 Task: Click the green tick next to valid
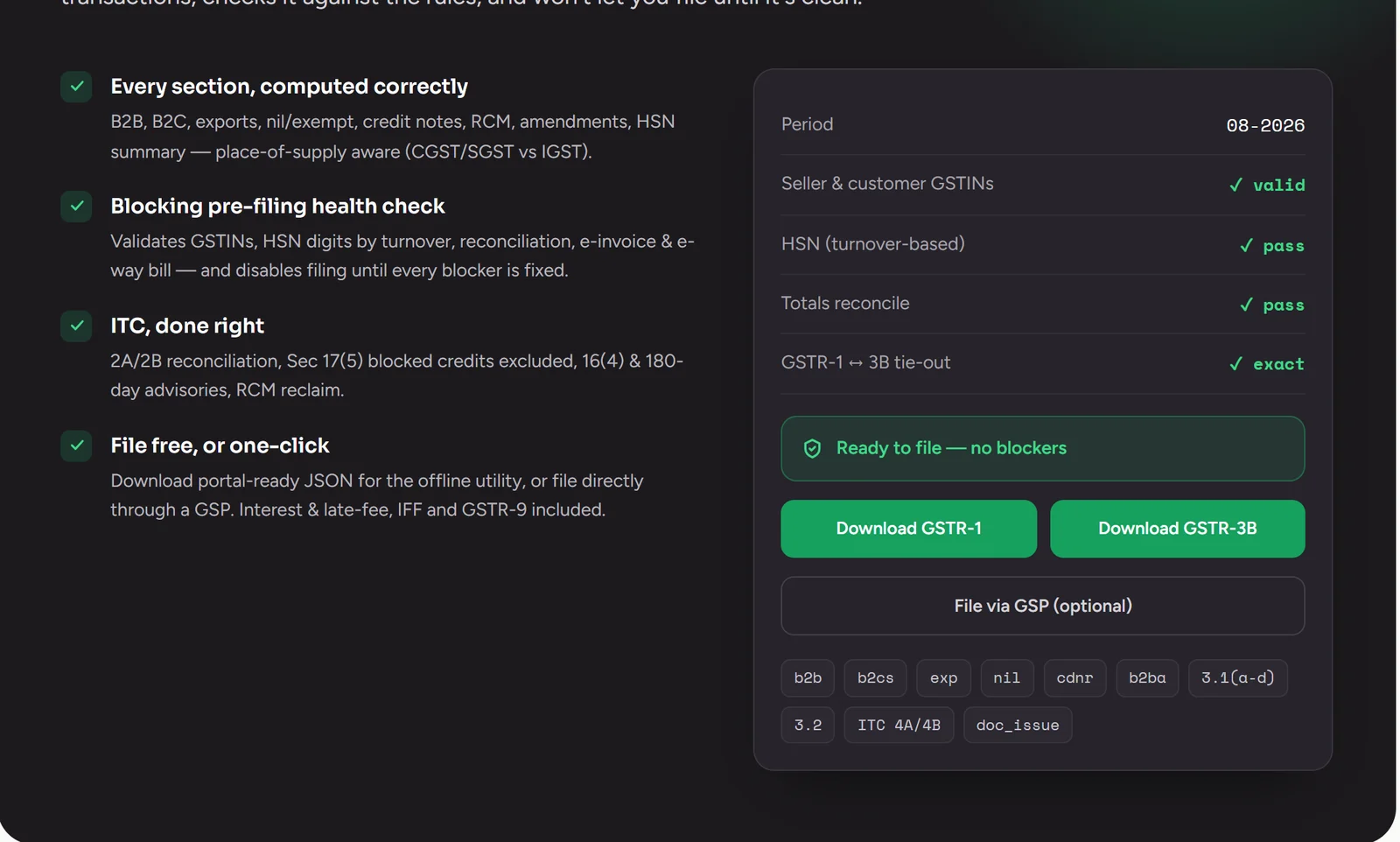(1235, 185)
